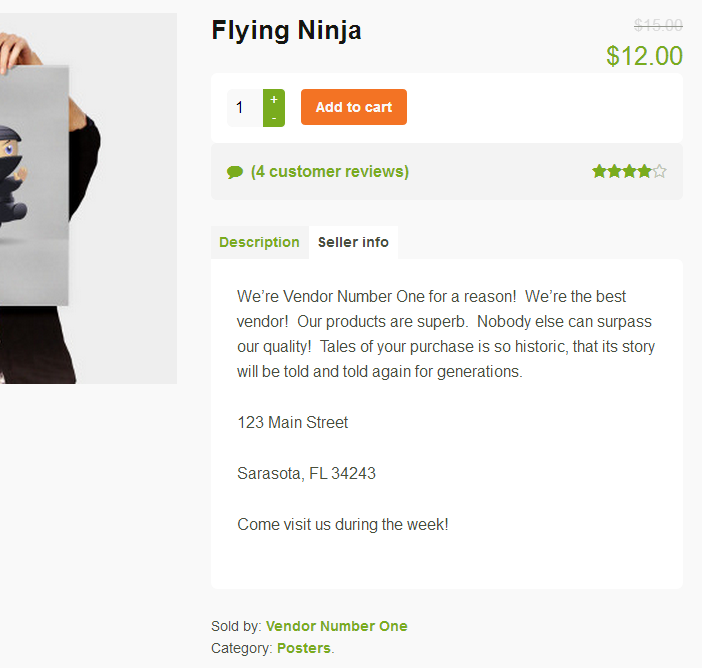Open the 4 customer reviews link
702x668 pixels.
pos(330,171)
